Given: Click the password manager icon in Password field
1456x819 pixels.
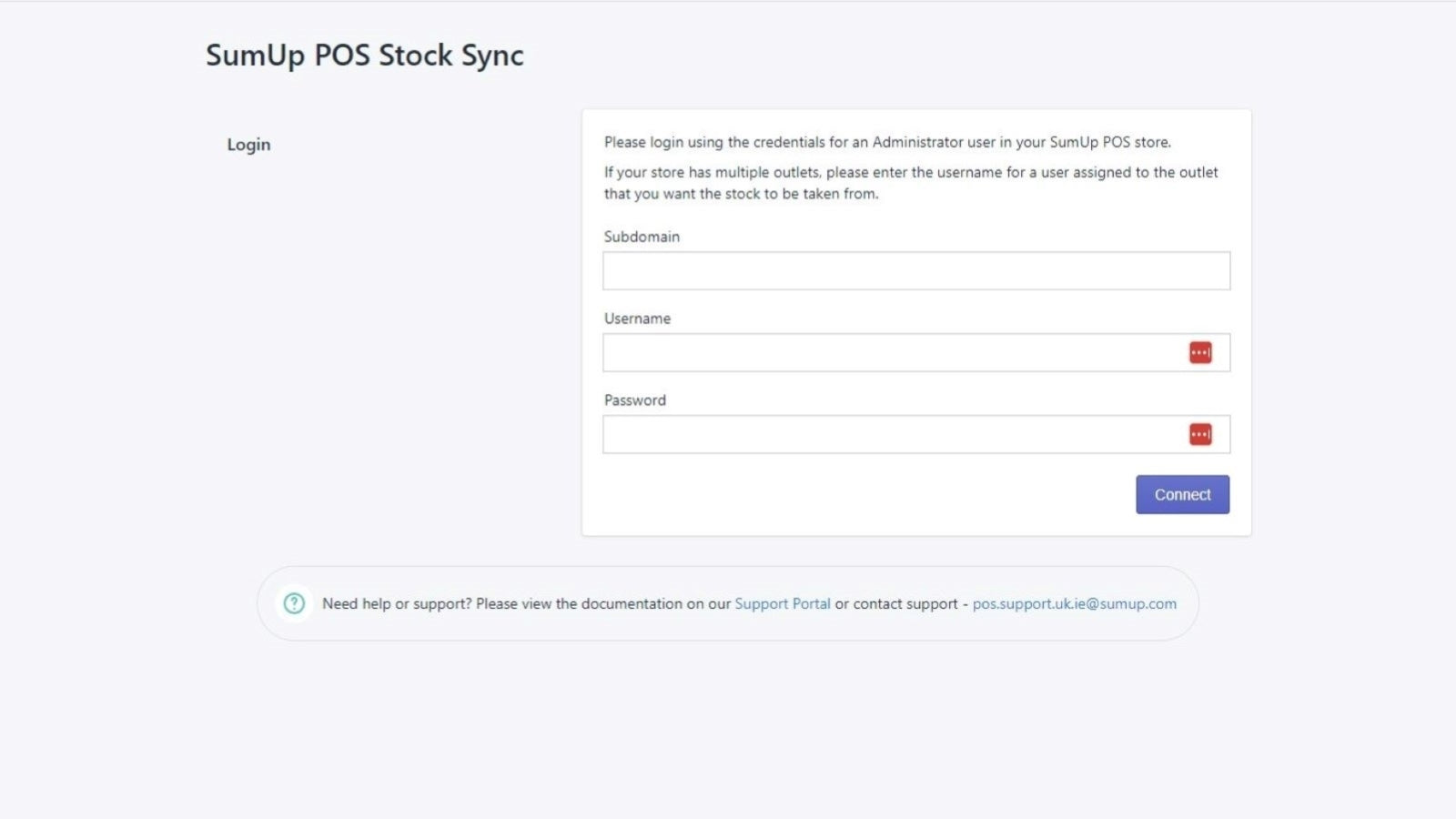Looking at the screenshot, I should 1200,434.
